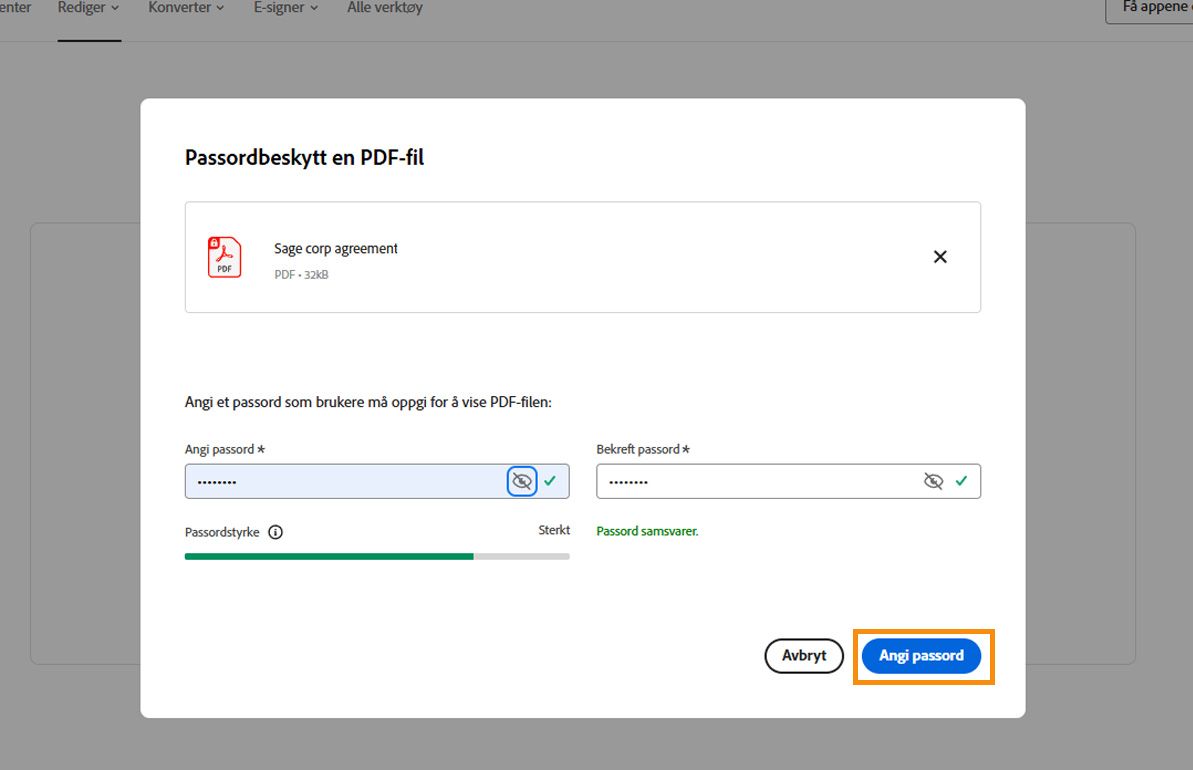Select the Bekreft passord input field
Image resolution: width=1193 pixels, height=770 pixels.
tap(760, 481)
